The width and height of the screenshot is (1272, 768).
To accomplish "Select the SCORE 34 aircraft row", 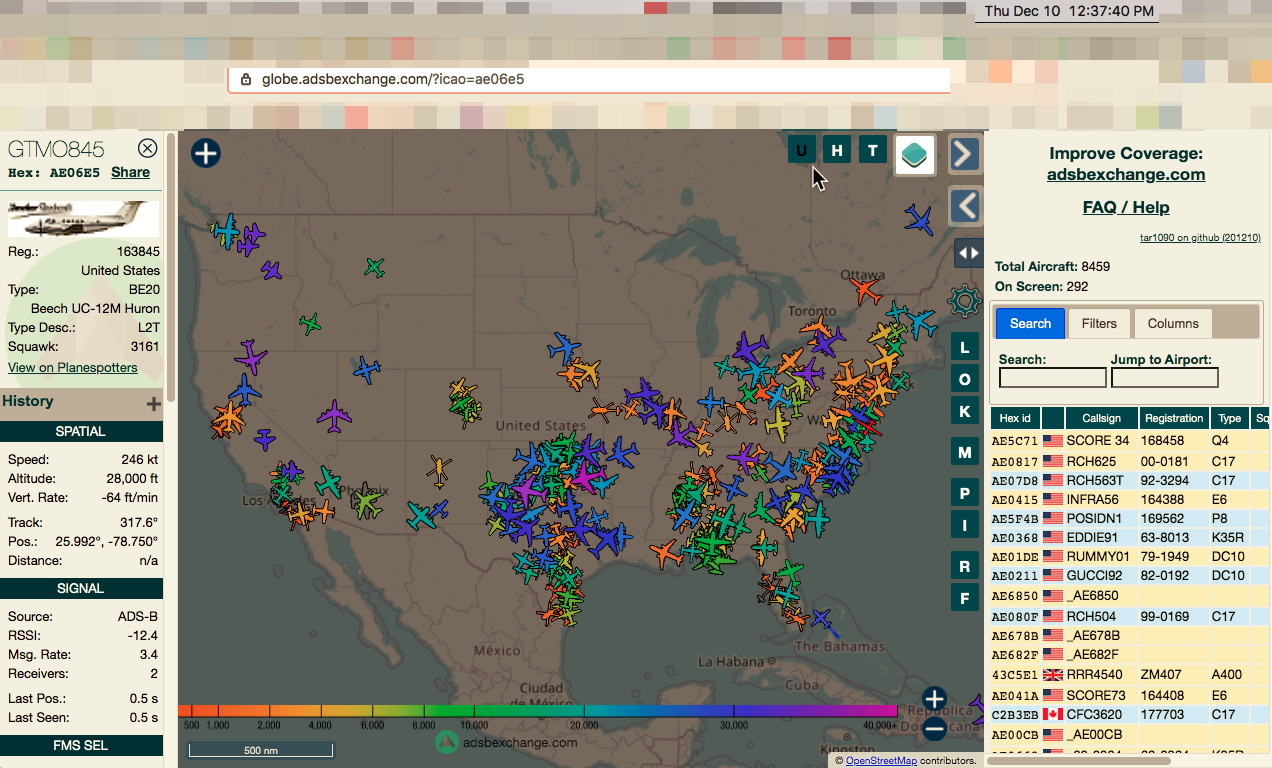I will tap(1130, 440).
